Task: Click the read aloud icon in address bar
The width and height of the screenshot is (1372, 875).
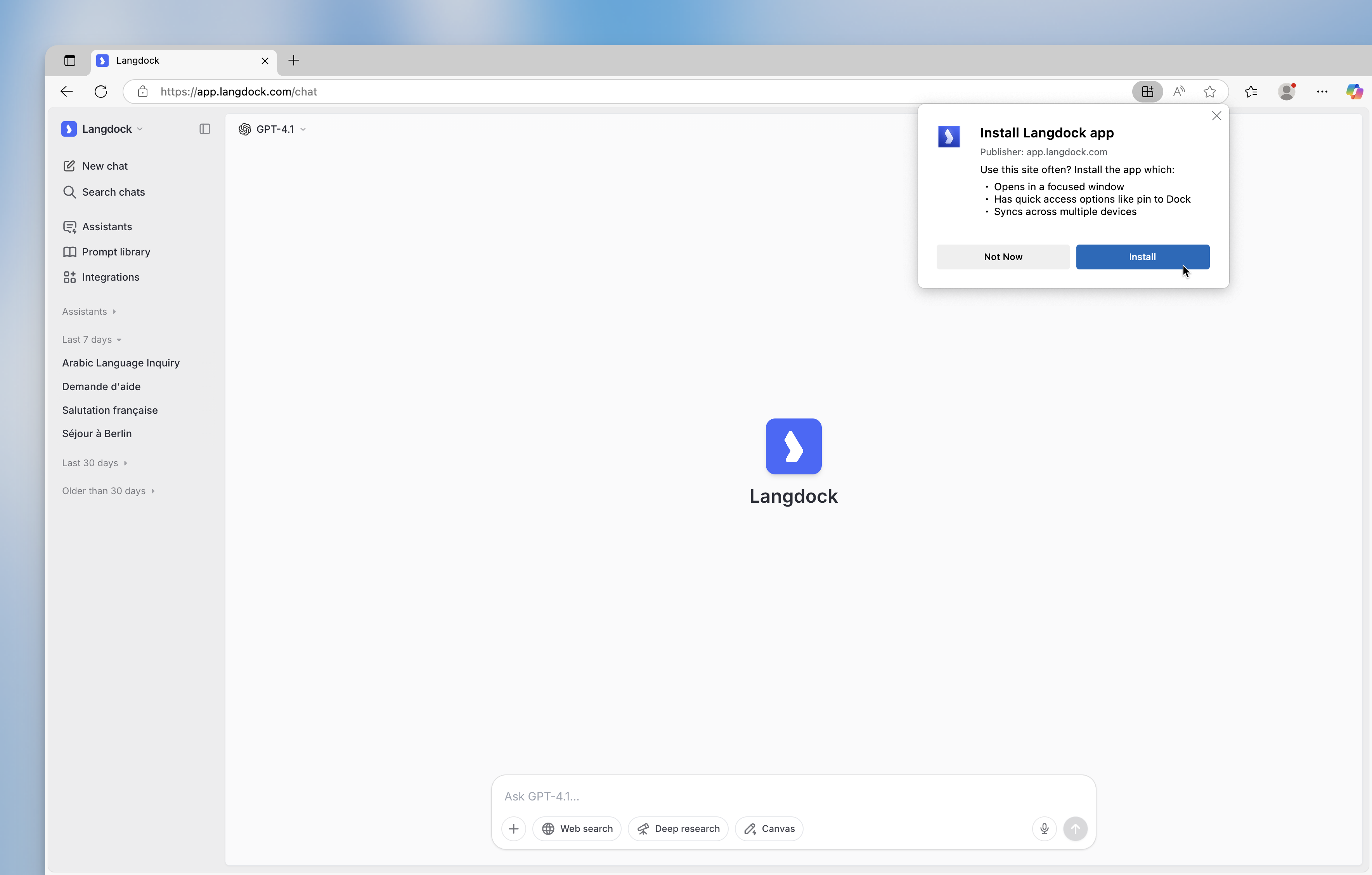Action: click(x=1179, y=91)
